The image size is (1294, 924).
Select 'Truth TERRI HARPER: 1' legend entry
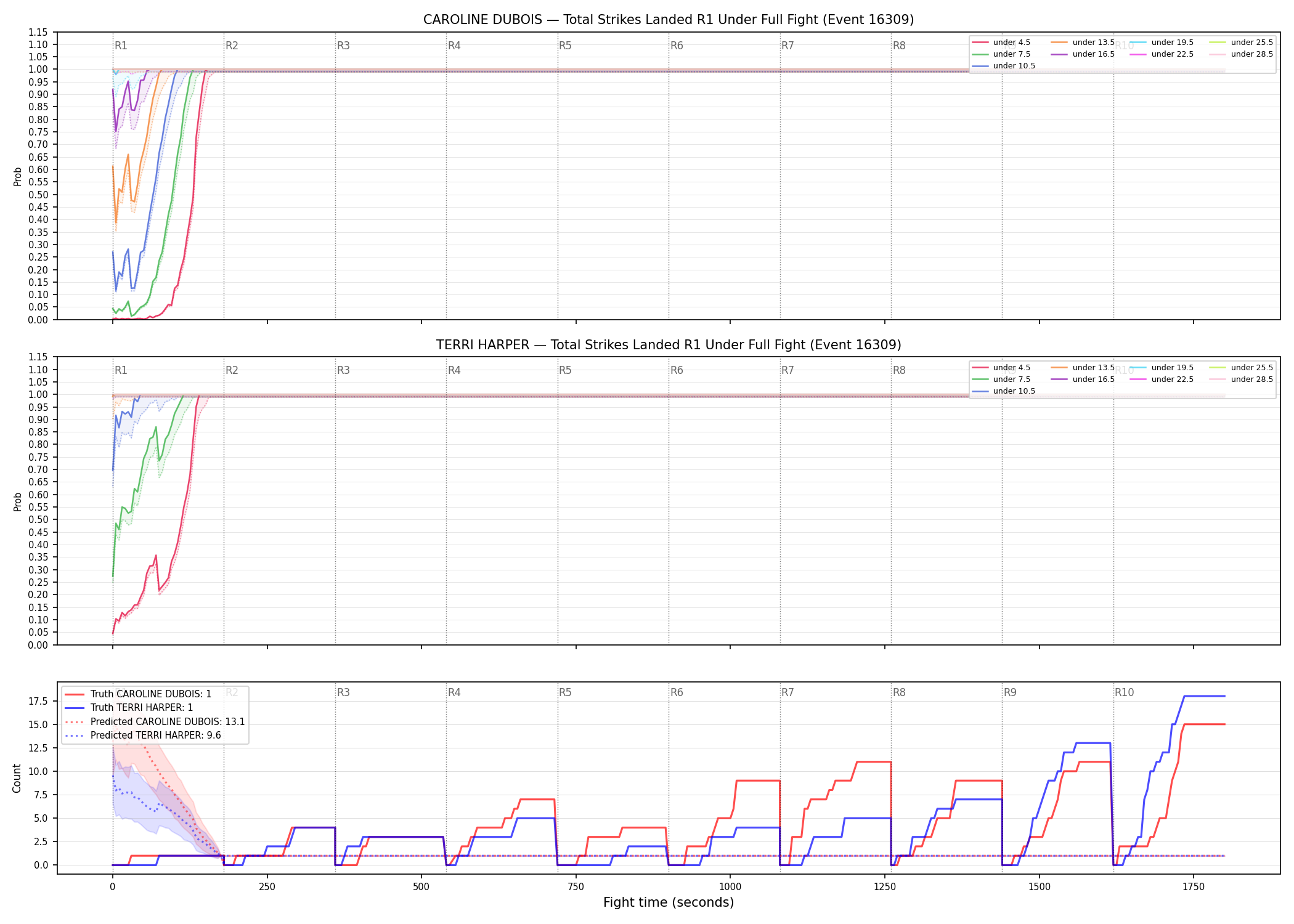pyautogui.click(x=142, y=708)
